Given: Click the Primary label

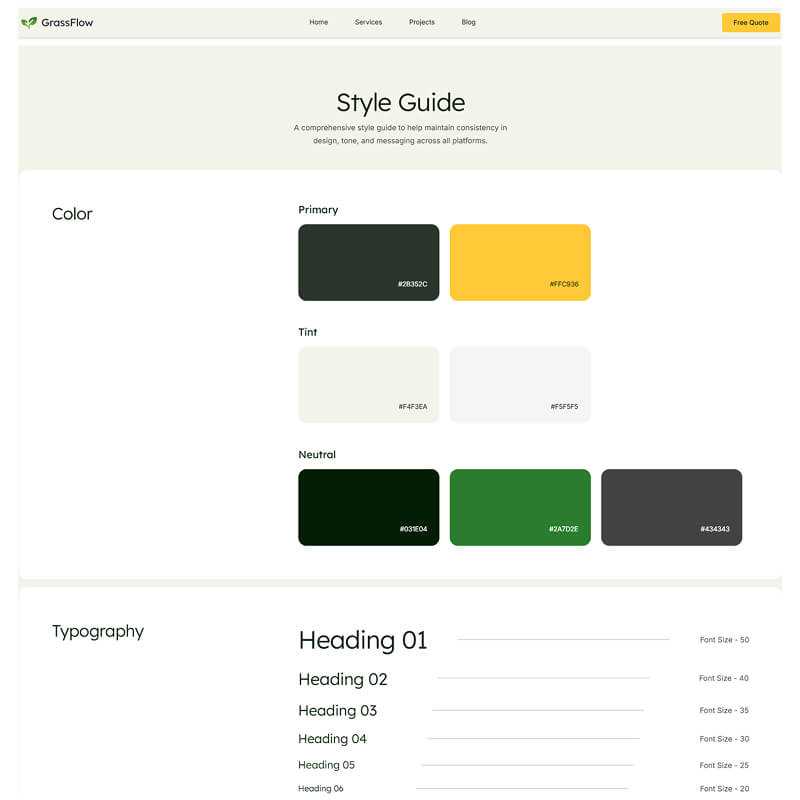Looking at the screenshot, I should click(318, 210).
